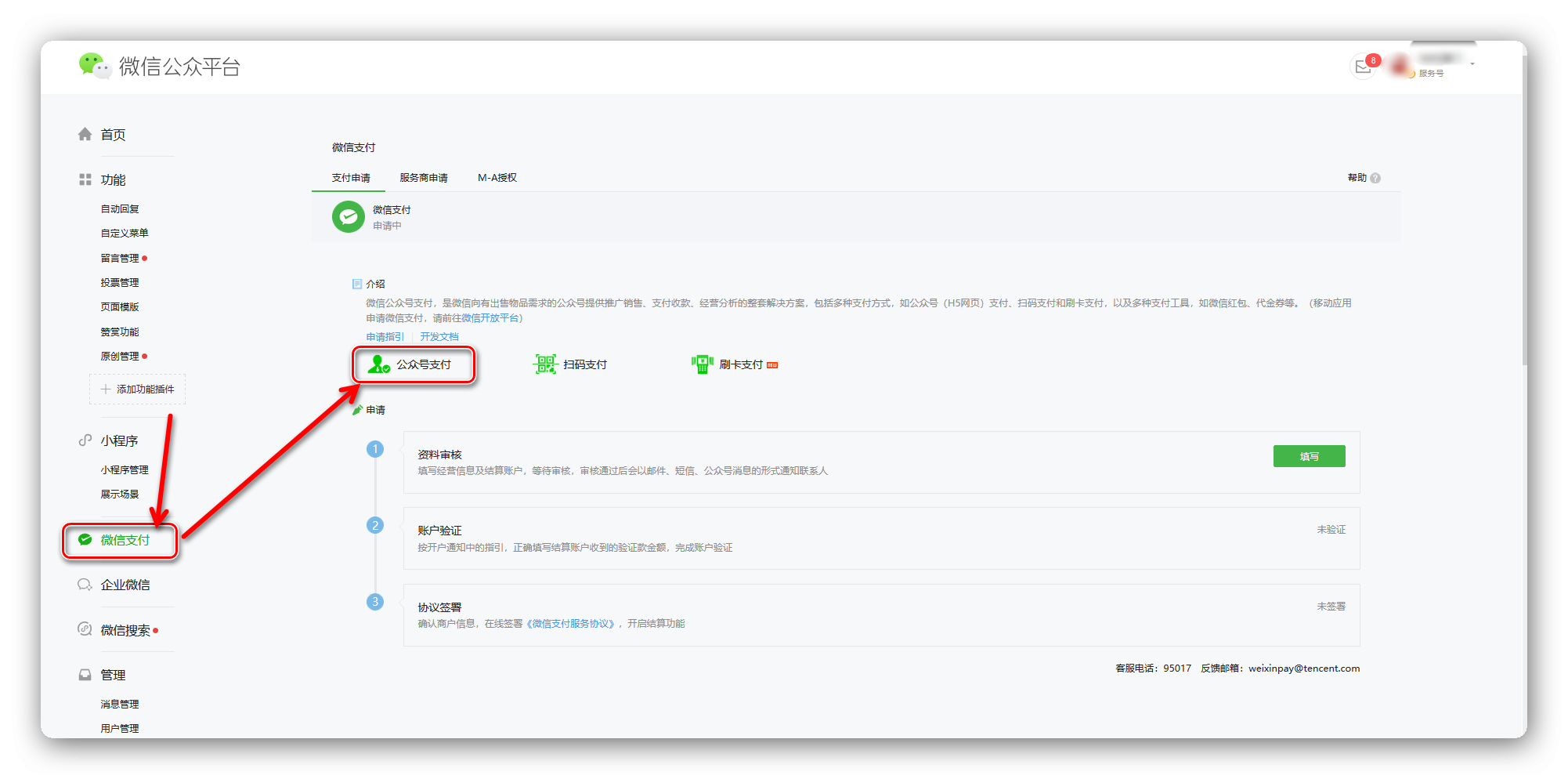The width and height of the screenshot is (1568, 779).
Task: Click the green 填写 button
Action: (1309, 456)
